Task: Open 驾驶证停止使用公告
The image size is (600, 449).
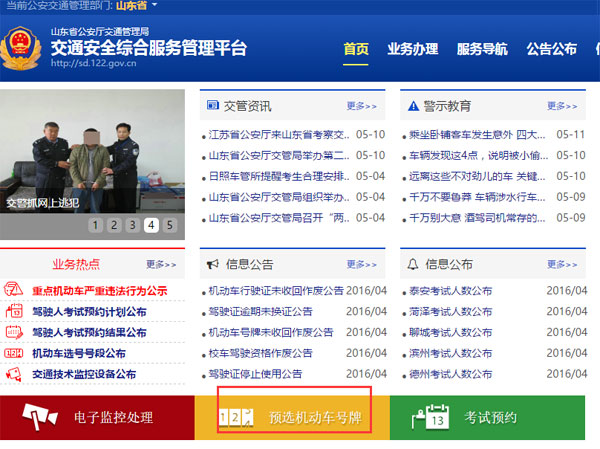Action: (x=255, y=374)
